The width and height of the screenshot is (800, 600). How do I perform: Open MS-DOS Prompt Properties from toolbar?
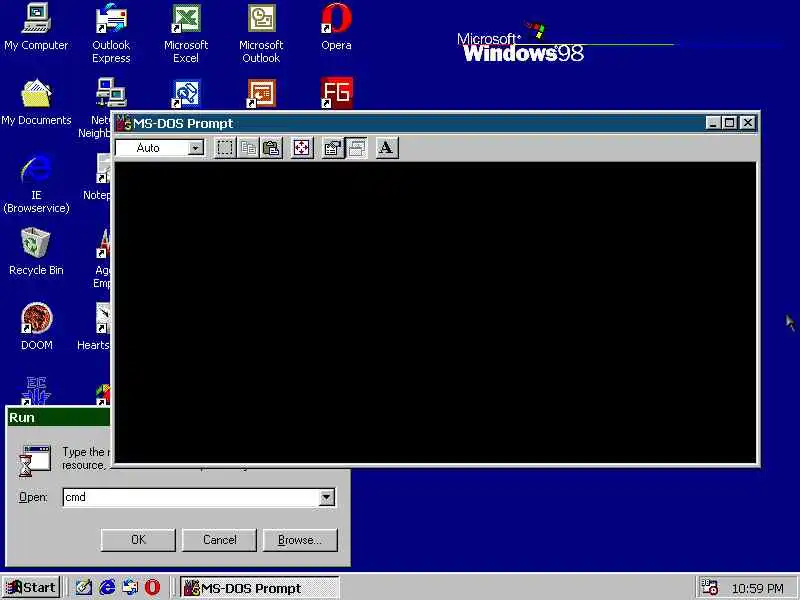pyautogui.click(x=332, y=148)
